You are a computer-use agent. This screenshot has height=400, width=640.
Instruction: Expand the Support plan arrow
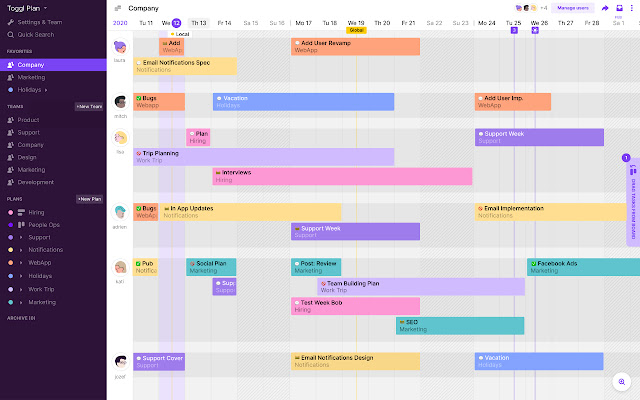pyautogui.click(x=21, y=238)
